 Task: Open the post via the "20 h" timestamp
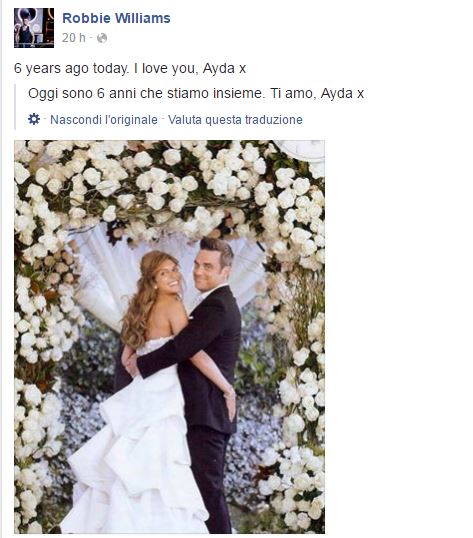point(73,38)
